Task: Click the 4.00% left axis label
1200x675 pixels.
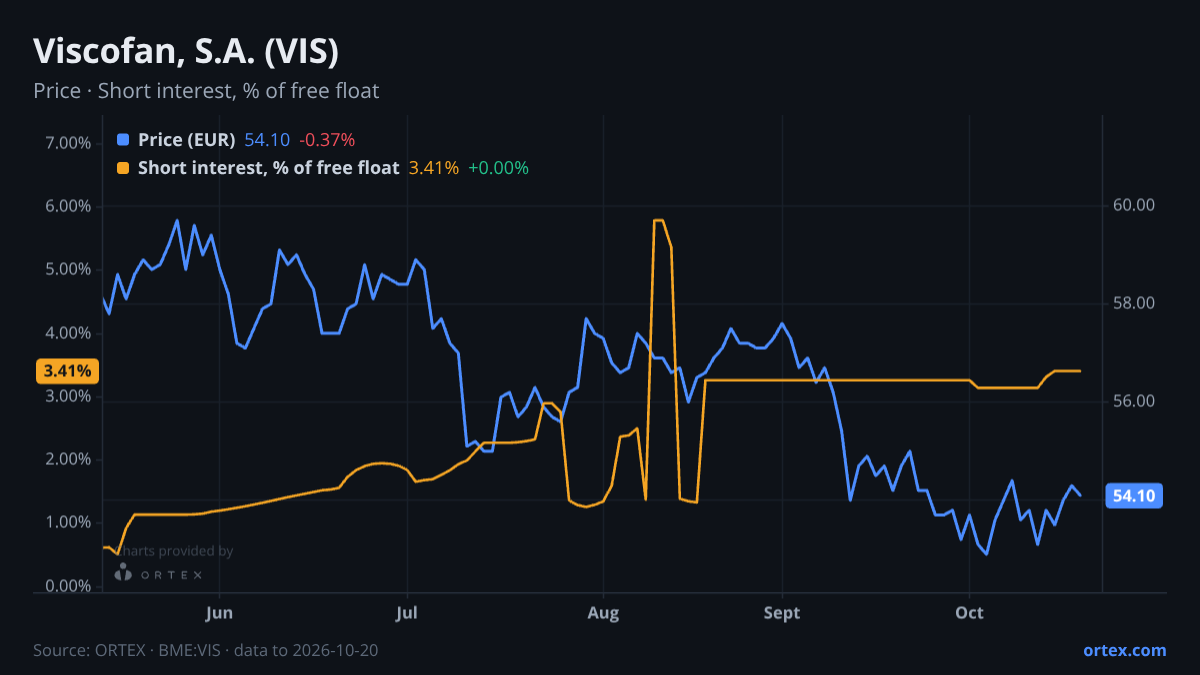Action: [x=68, y=333]
